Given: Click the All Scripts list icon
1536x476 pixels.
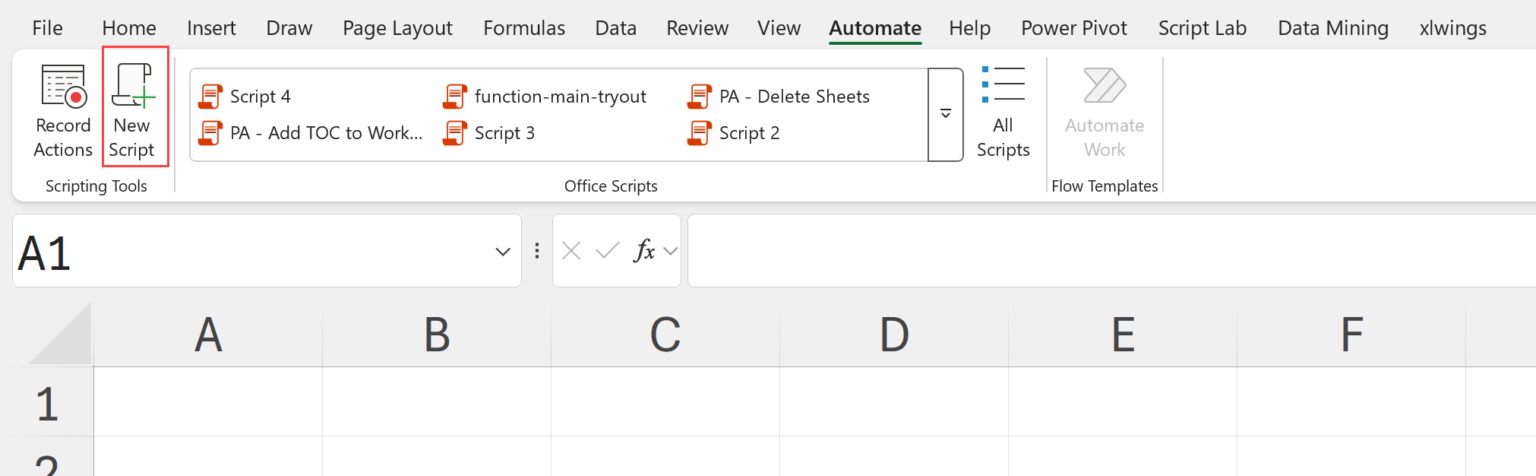Looking at the screenshot, I should click(1003, 86).
